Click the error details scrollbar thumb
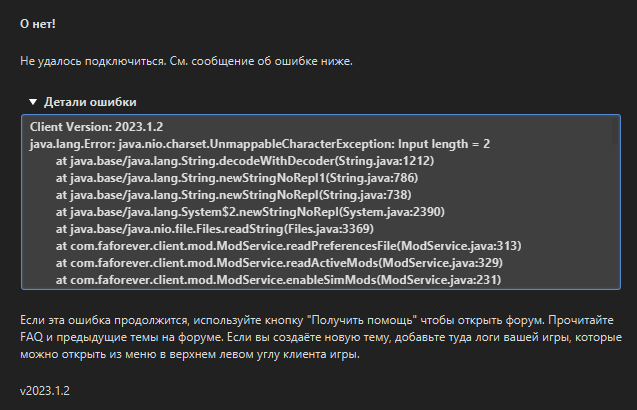This screenshot has height=410, width=637. (x=615, y=132)
